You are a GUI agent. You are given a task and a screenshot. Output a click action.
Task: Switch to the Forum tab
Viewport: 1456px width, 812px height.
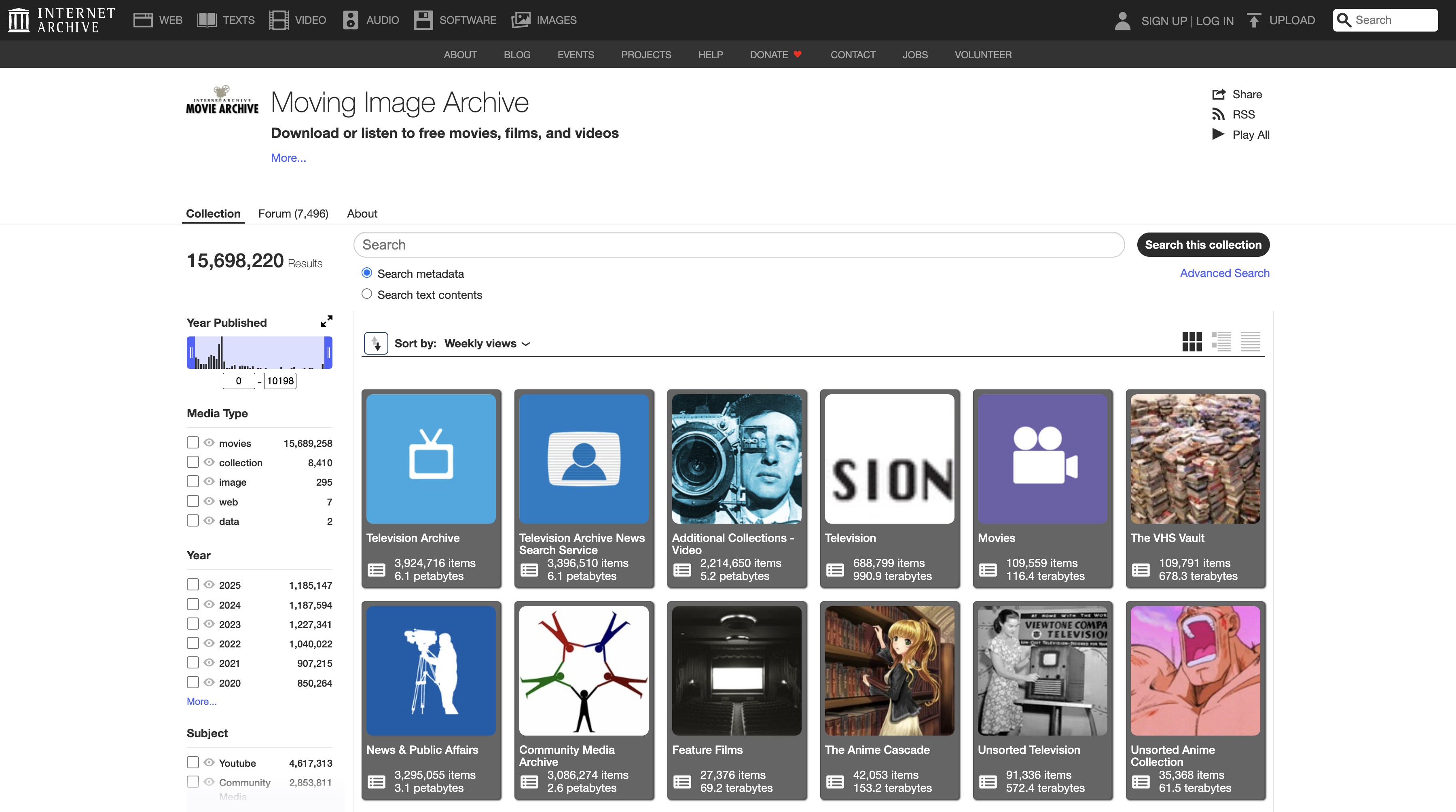(x=293, y=214)
